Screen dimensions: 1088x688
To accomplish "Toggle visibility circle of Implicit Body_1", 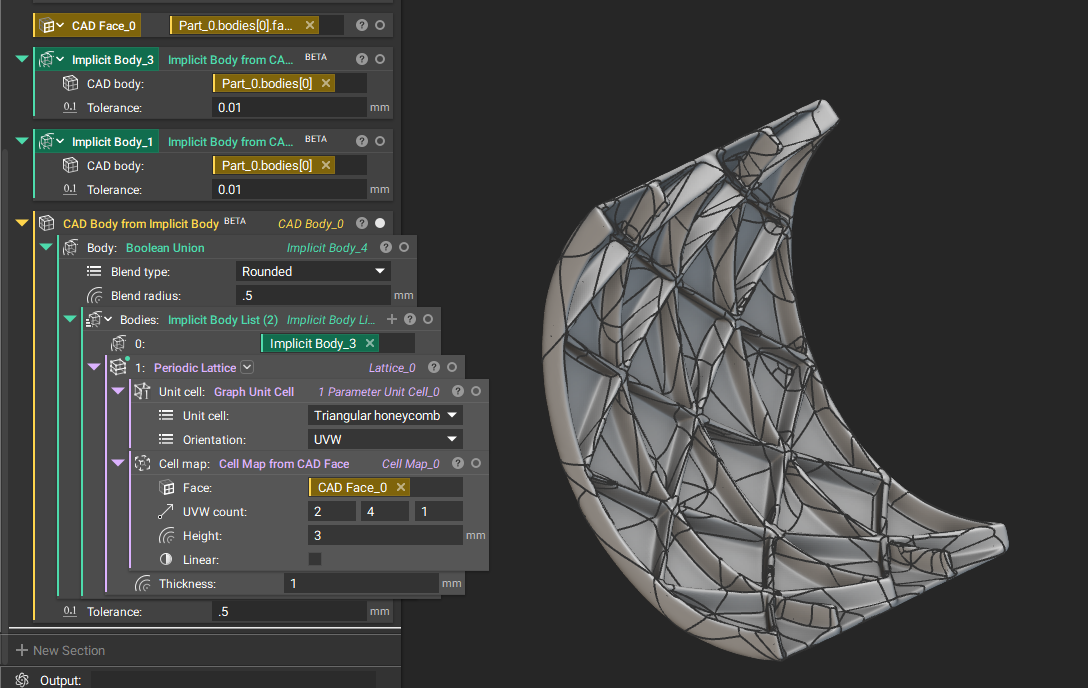I will pyautogui.click(x=380, y=141).
